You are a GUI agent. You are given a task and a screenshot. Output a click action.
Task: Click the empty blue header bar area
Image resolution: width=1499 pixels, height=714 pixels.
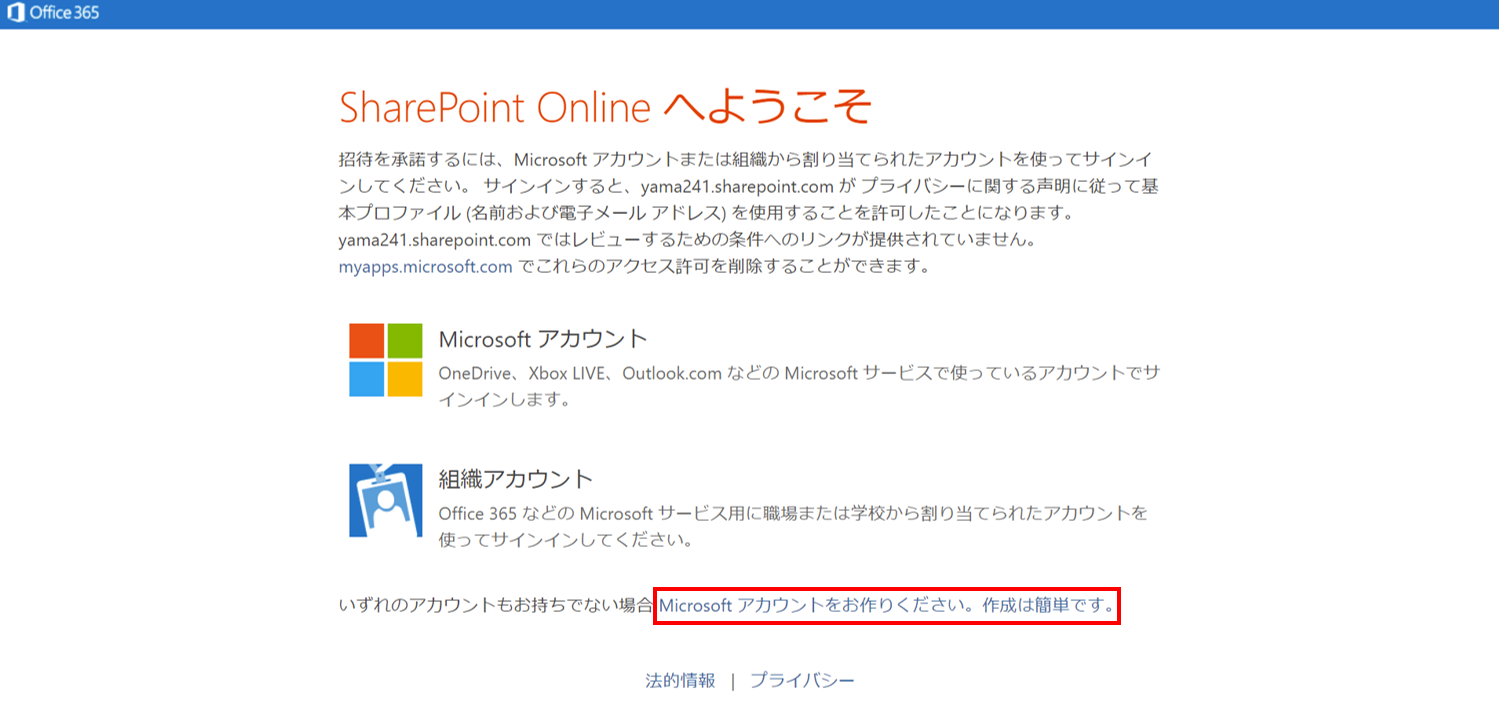point(800,14)
